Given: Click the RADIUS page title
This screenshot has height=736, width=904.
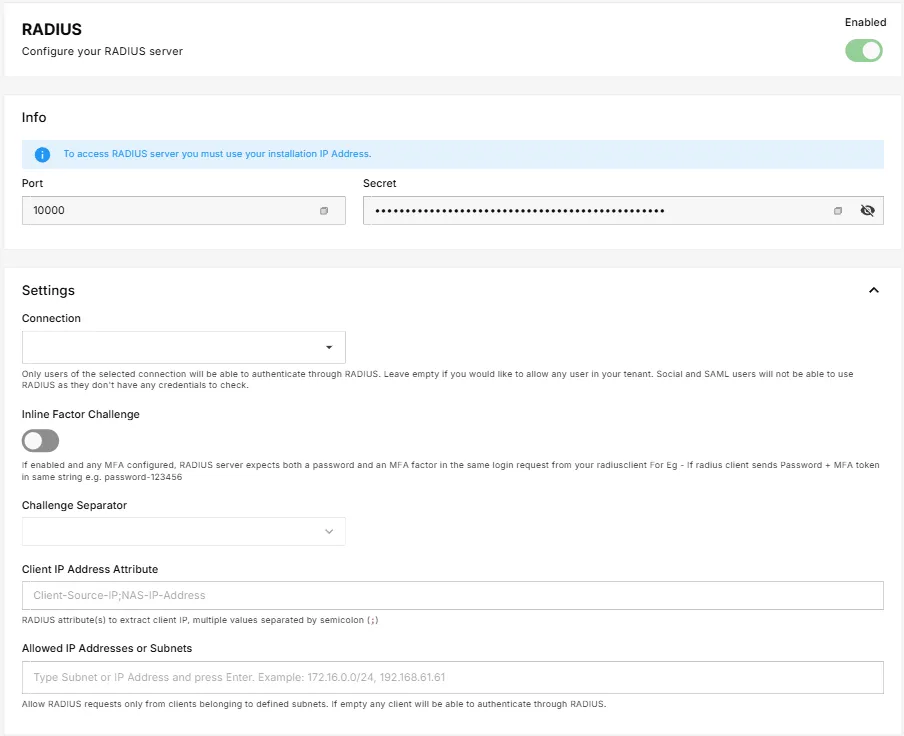Looking at the screenshot, I should pyautogui.click(x=51, y=30).
